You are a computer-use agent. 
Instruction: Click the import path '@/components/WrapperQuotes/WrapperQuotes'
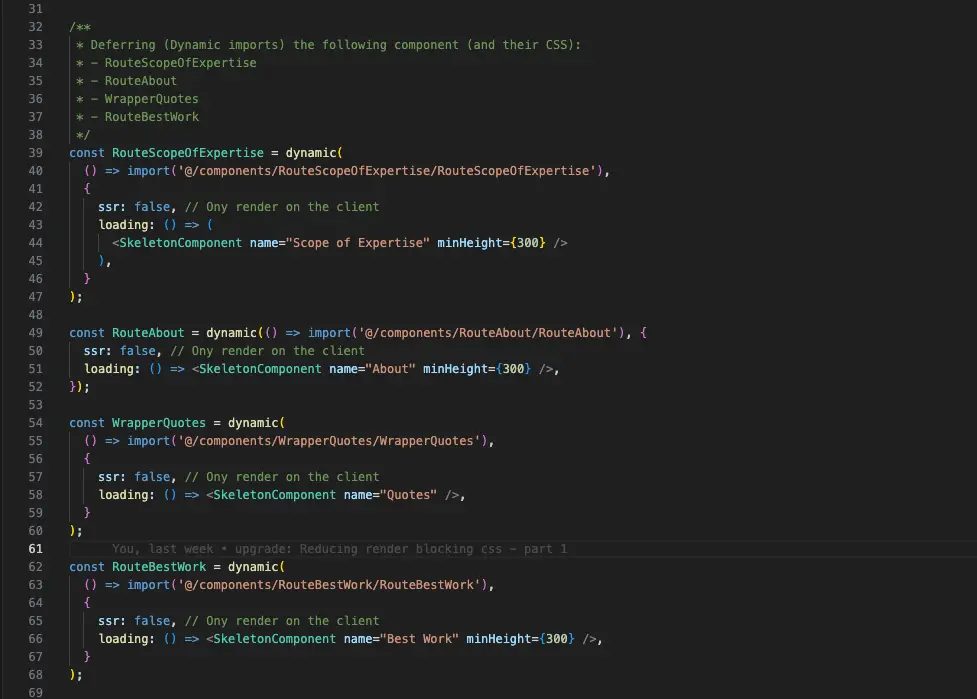[x=329, y=441]
